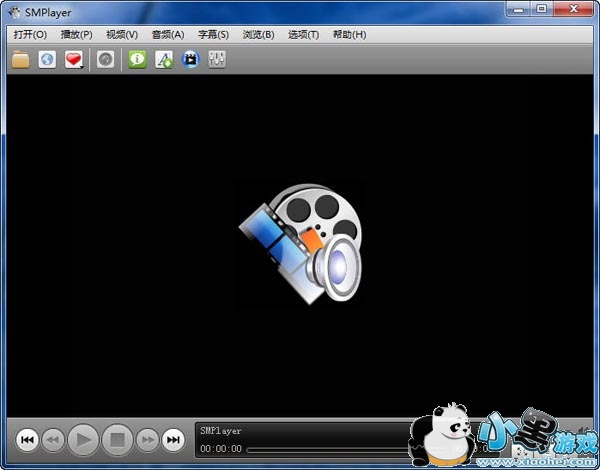The height and width of the screenshot is (470, 600).
Task: Jump to previous track button
Action: point(27,440)
